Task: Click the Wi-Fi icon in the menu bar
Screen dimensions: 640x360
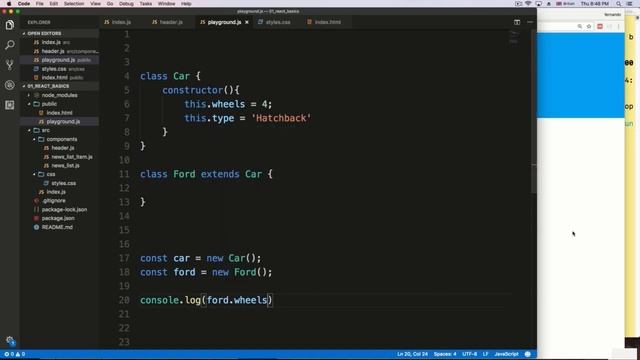Action: coord(528,4)
